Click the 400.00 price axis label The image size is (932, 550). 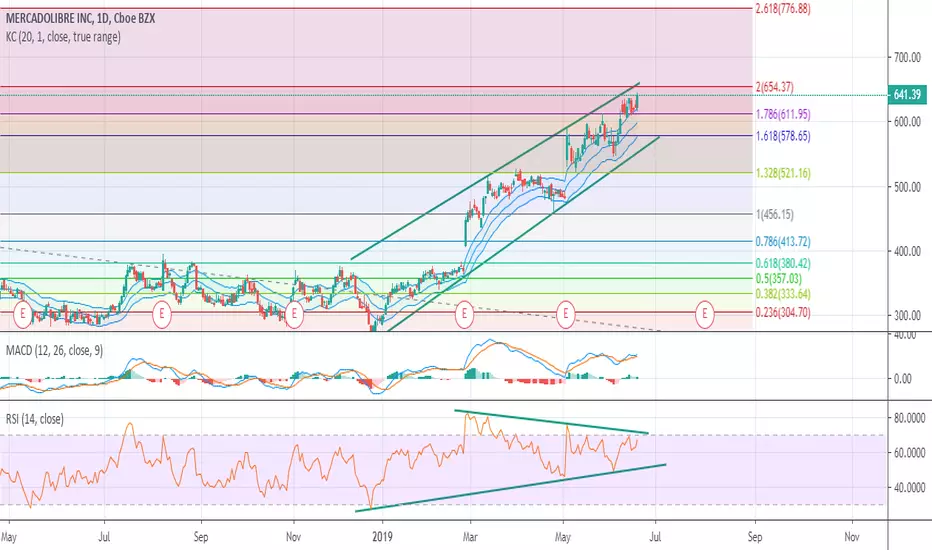907,252
